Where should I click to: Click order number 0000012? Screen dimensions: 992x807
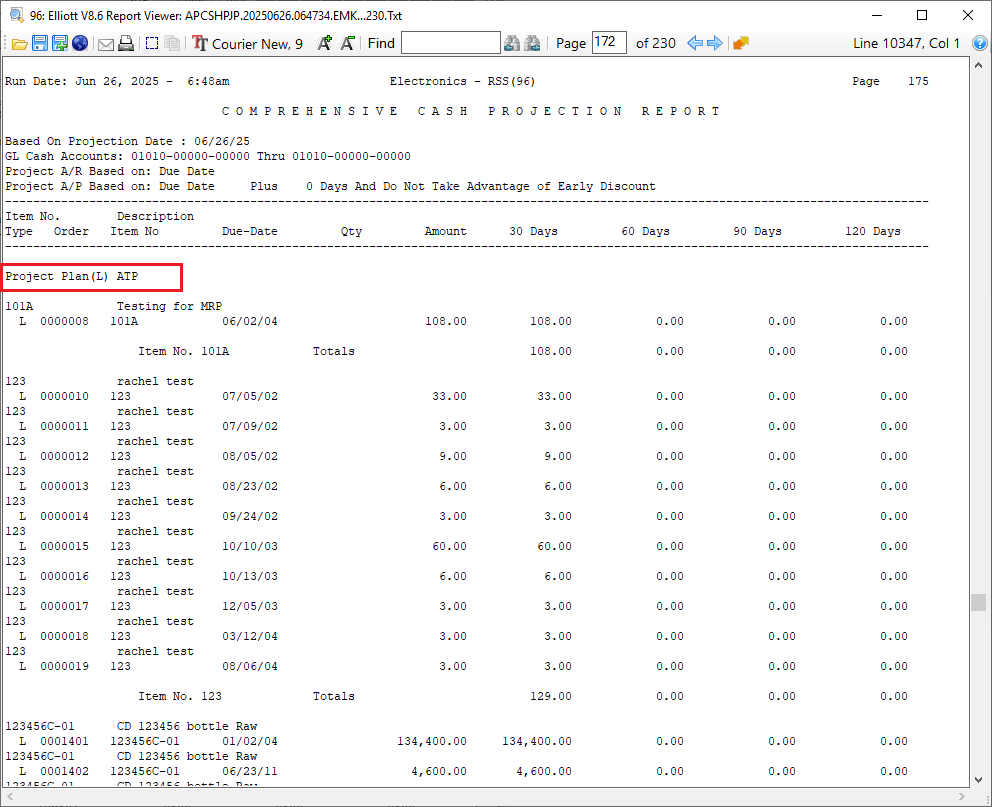65,457
